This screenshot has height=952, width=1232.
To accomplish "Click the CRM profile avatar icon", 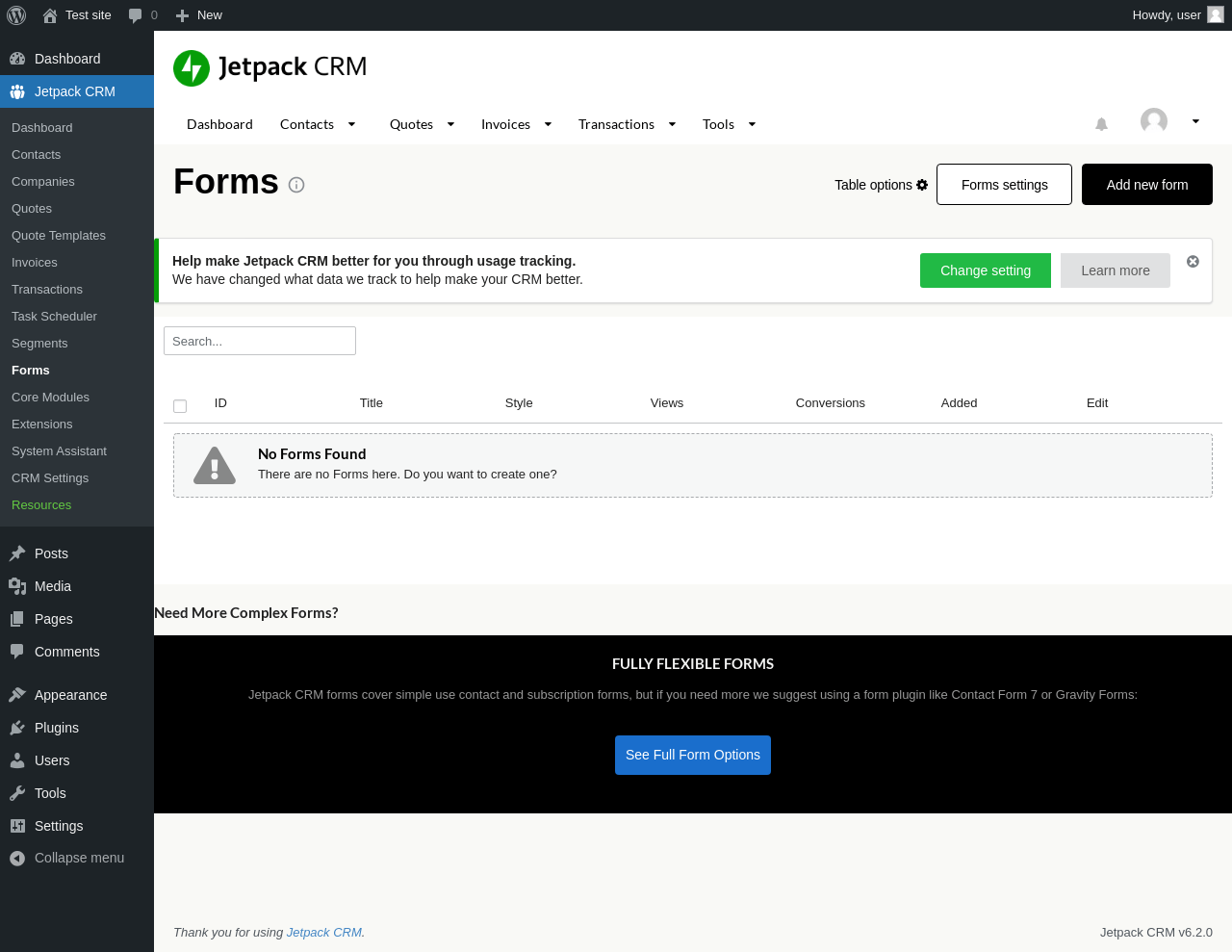I will [x=1154, y=121].
